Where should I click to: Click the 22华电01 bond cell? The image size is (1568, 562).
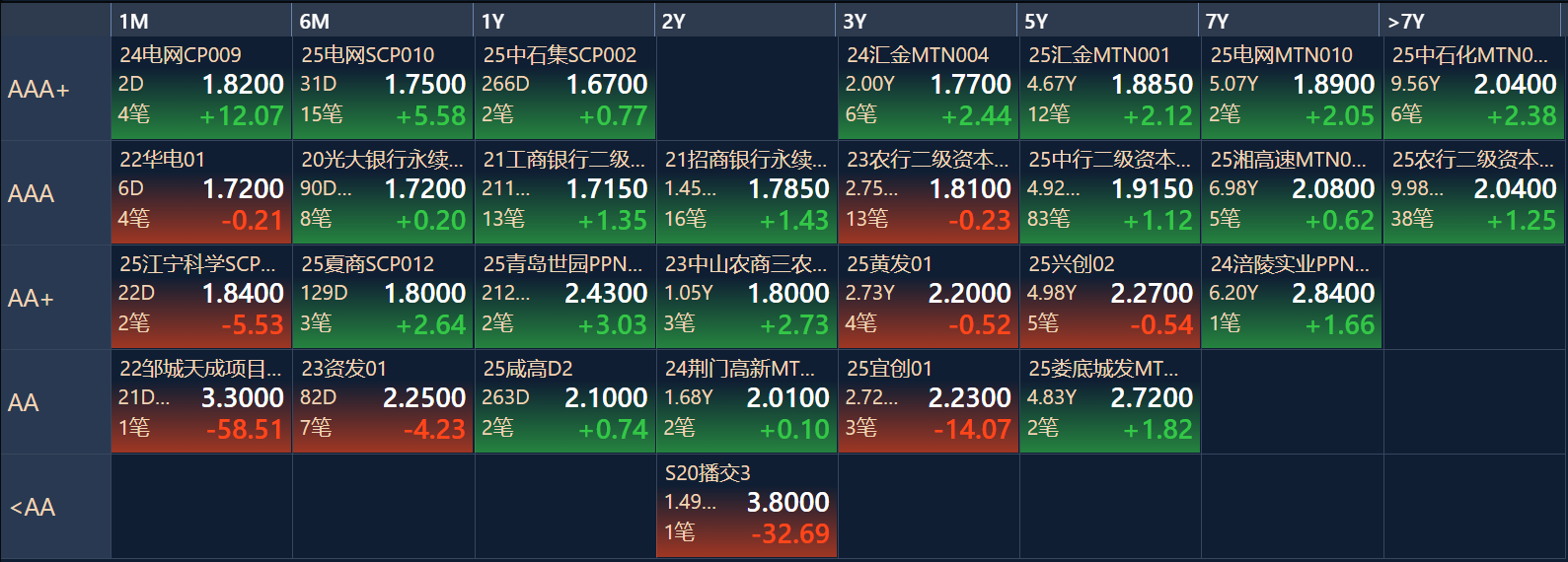pos(201,192)
